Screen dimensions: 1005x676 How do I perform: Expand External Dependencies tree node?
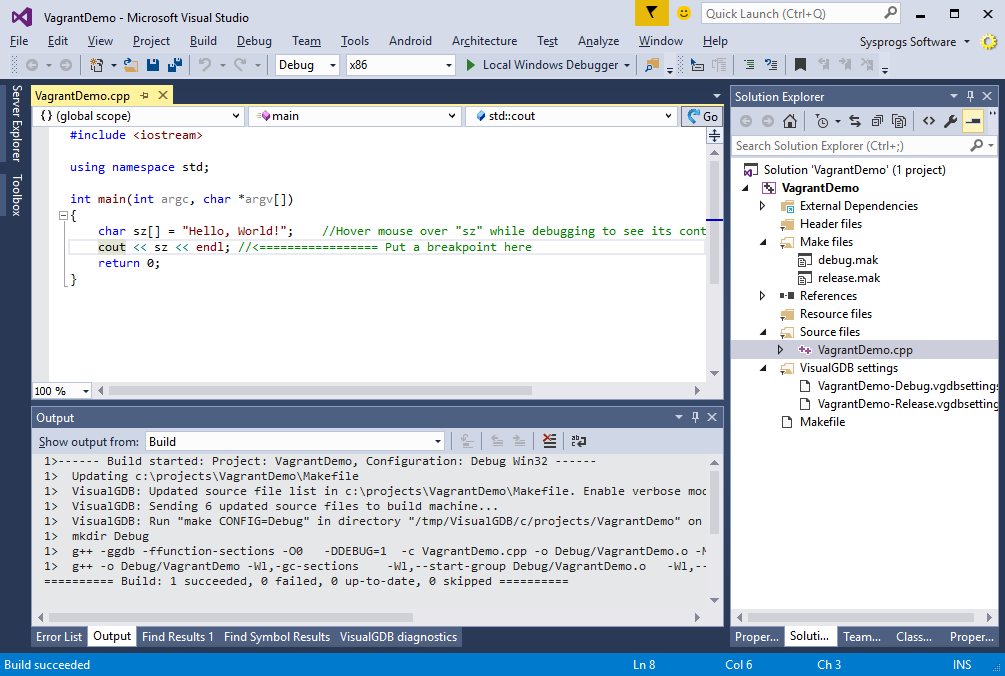pos(763,206)
